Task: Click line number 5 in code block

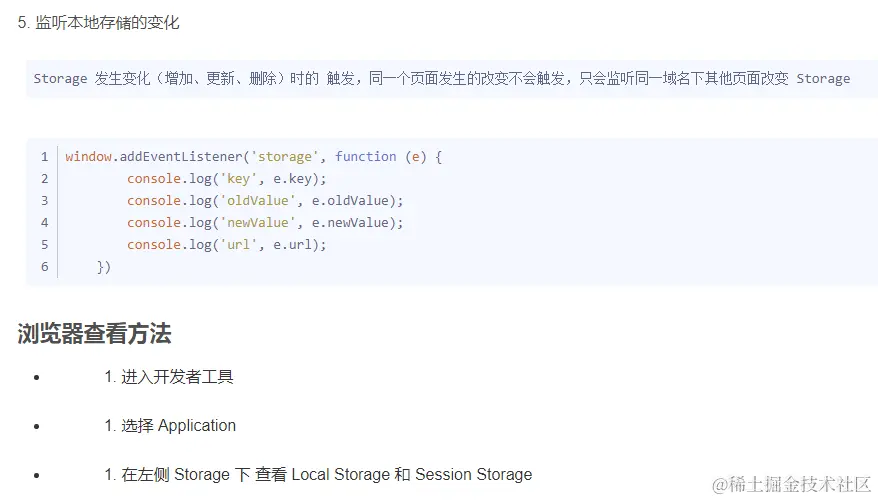Action: coord(44,245)
